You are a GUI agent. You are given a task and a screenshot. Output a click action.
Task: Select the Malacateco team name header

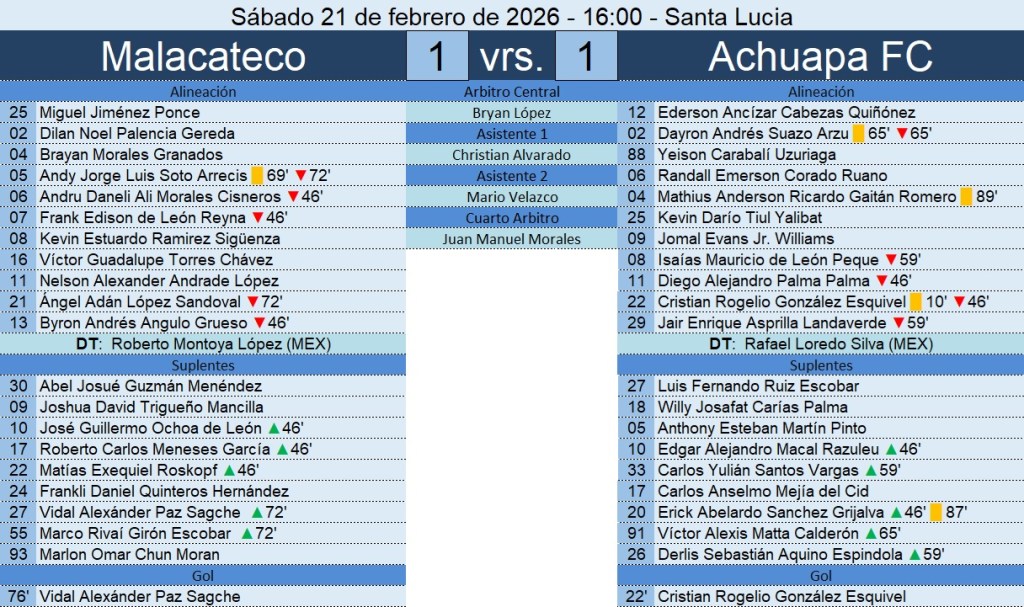pyautogui.click(x=203, y=57)
